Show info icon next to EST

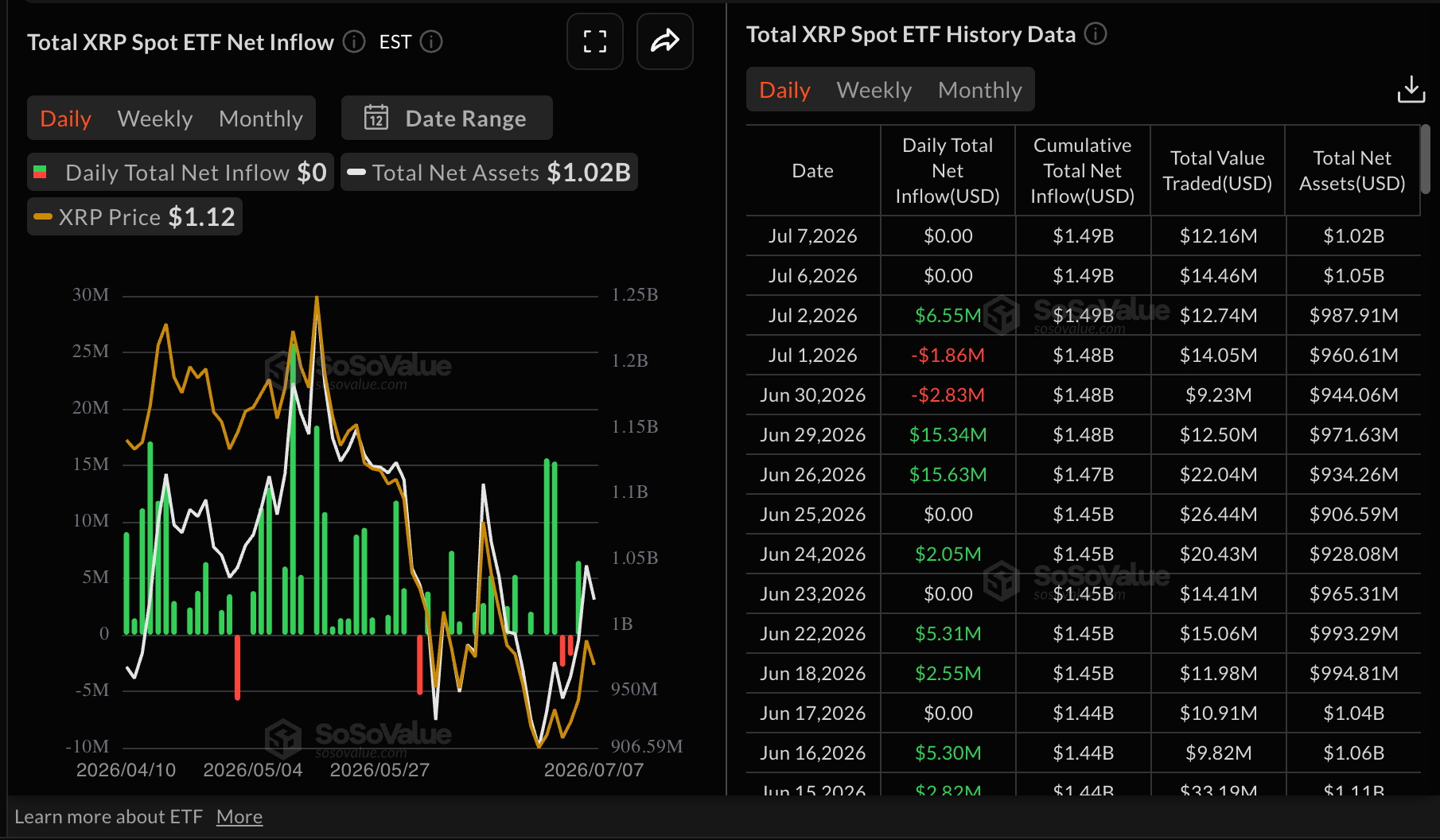pos(431,41)
